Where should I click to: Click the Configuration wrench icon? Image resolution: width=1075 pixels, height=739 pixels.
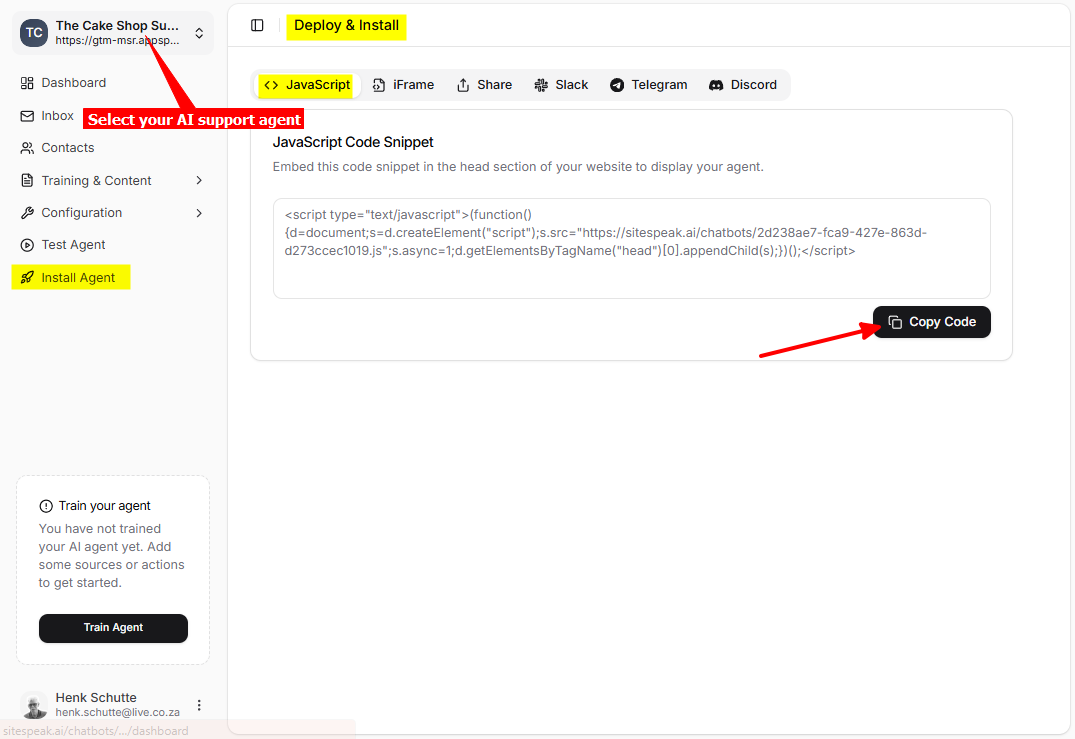[27, 213]
